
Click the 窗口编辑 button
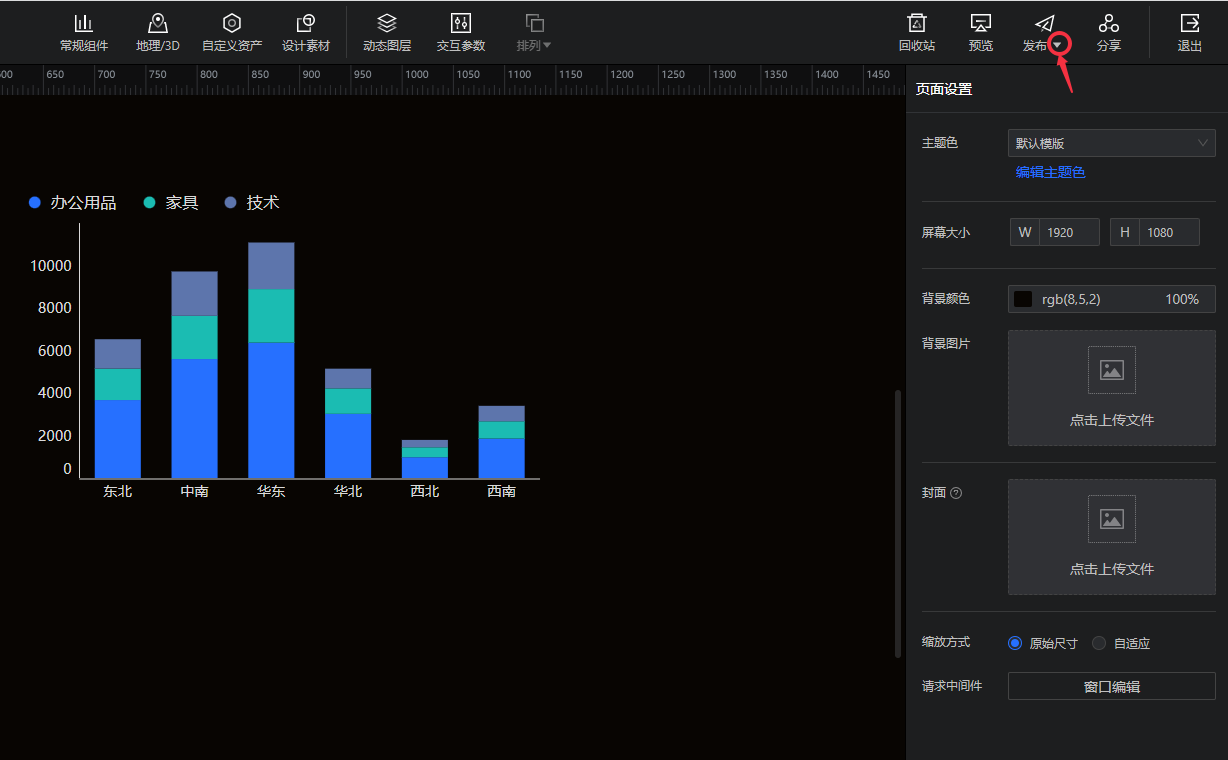coord(1111,686)
